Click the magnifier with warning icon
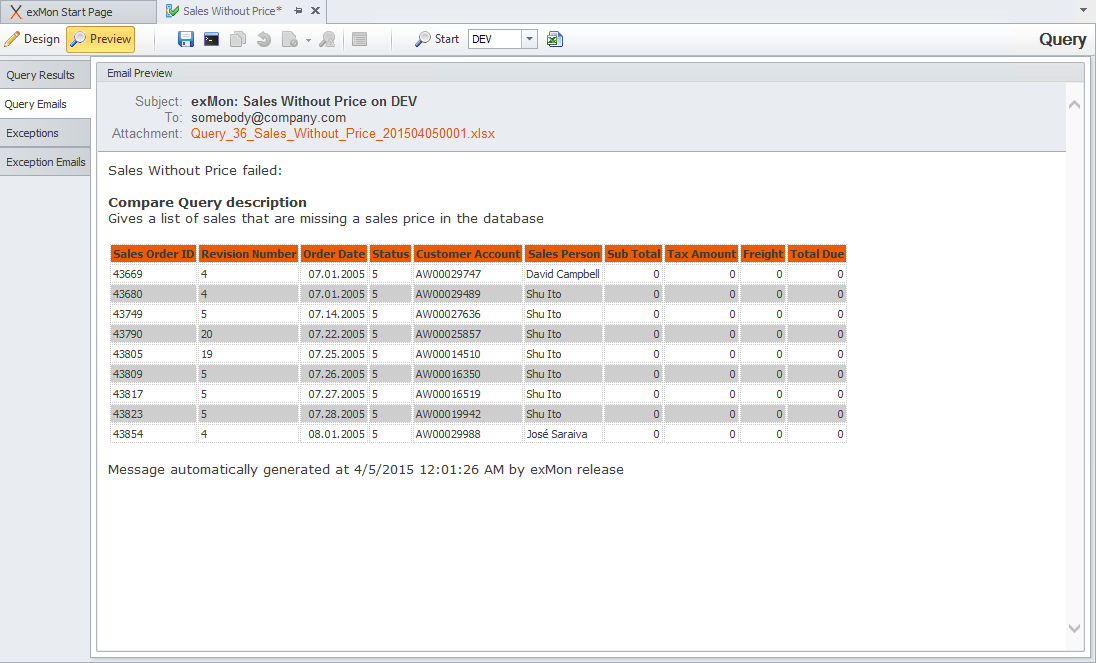1096x663 pixels. [327, 39]
